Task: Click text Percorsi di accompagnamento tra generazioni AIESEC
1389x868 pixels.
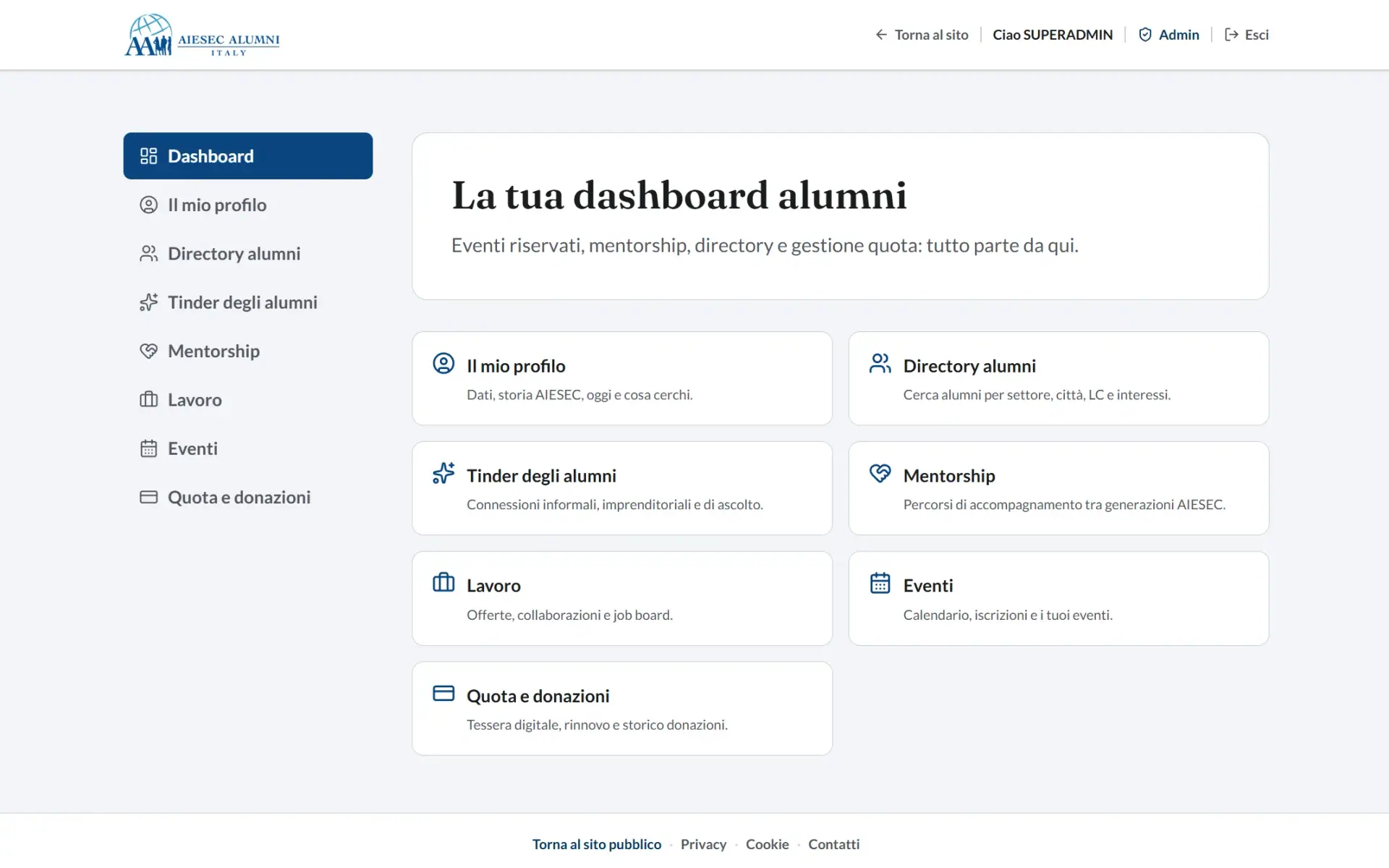Action: point(1064,505)
